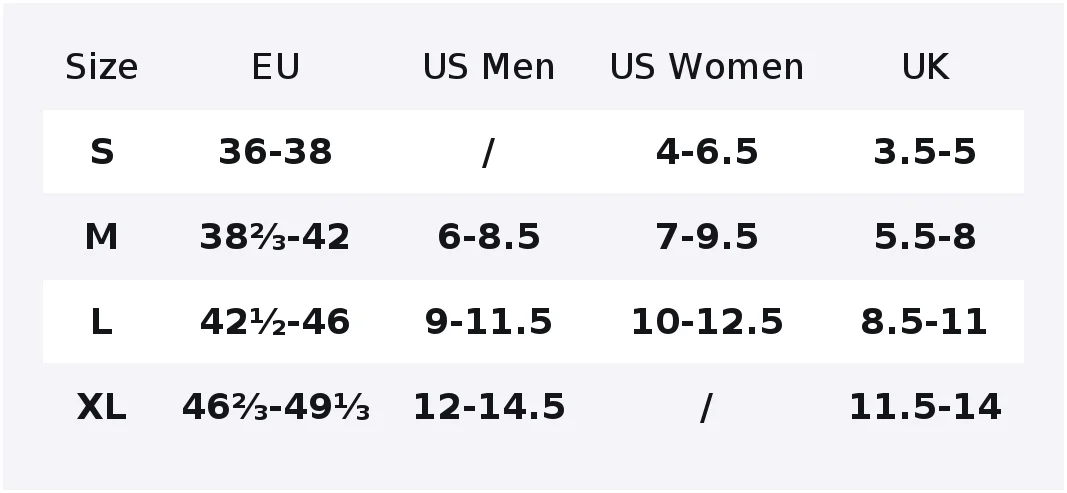Select the US Men column header
1067x493 pixels.
pyautogui.click(x=489, y=67)
